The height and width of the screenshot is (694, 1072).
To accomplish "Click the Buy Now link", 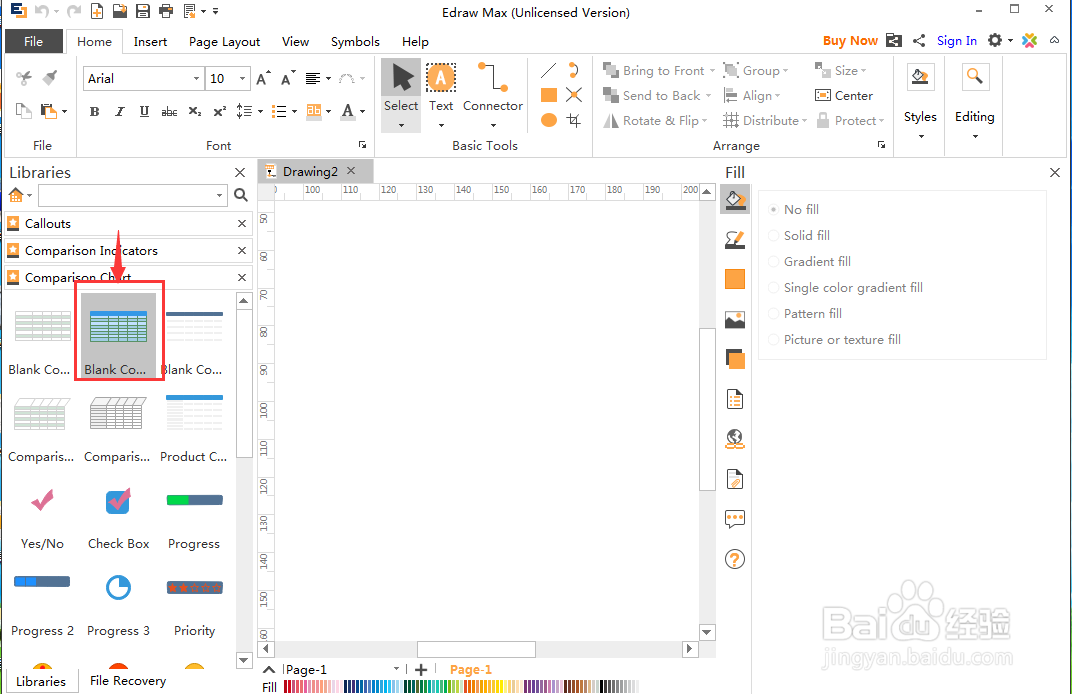I will [x=850, y=40].
